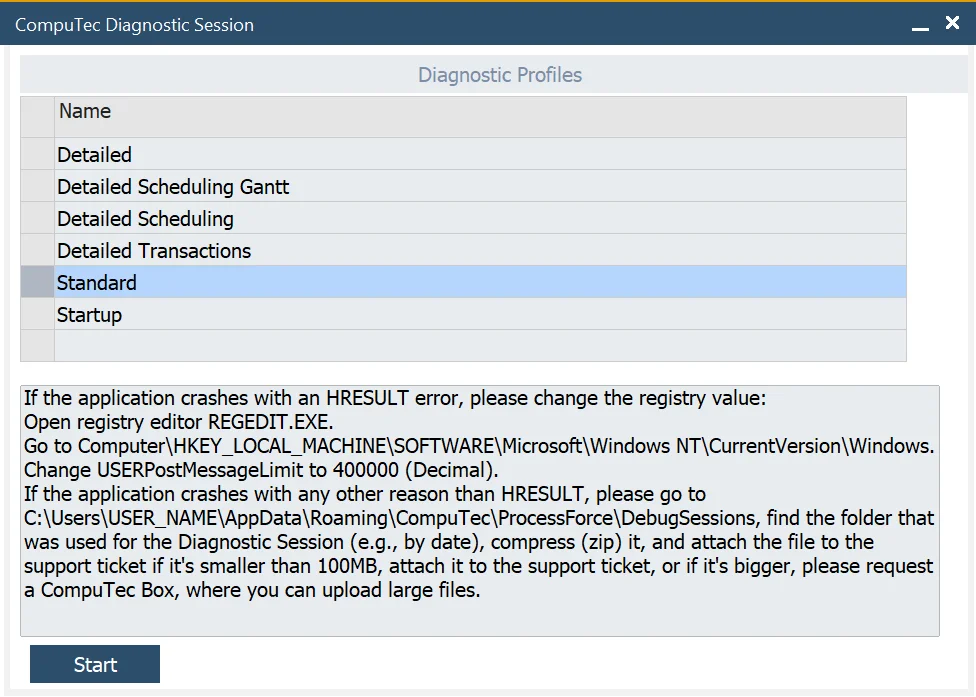The width and height of the screenshot is (976, 697).
Task: Minimize the CompuTec Diagnostic Session window
Action: coord(920,25)
